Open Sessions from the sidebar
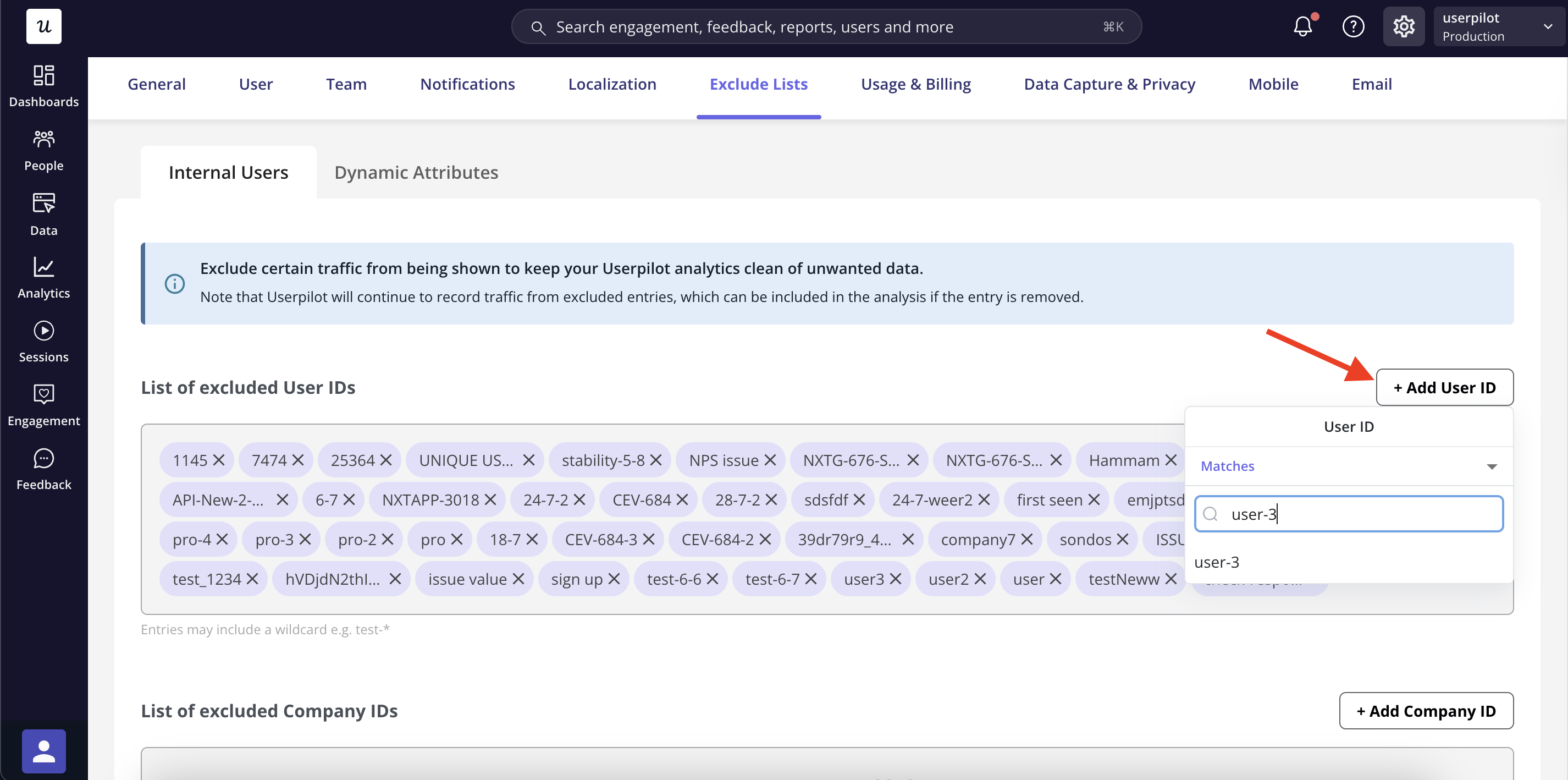Image resolution: width=1568 pixels, height=780 pixels. point(43,341)
